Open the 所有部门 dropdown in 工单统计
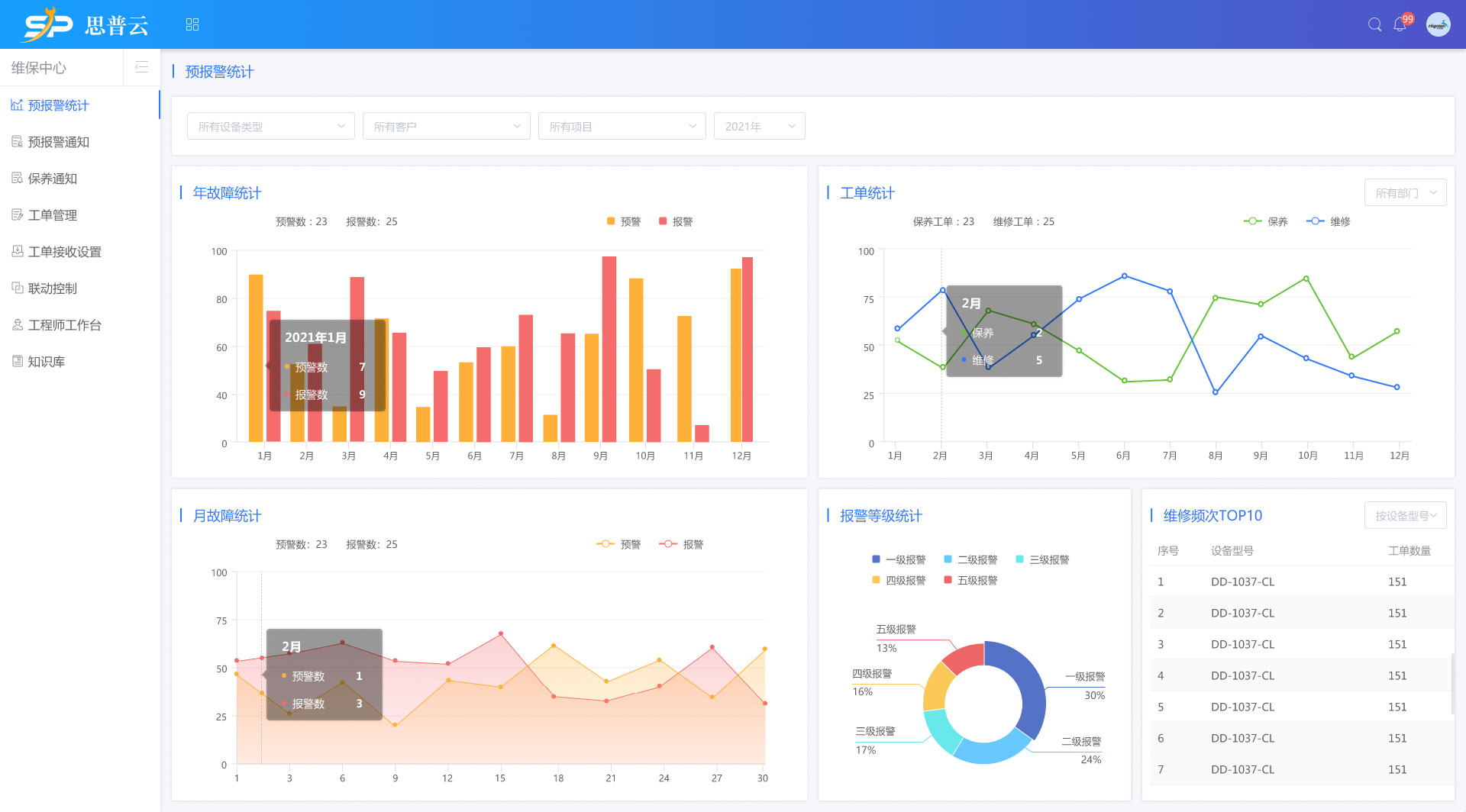 [x=1405, y=193]
